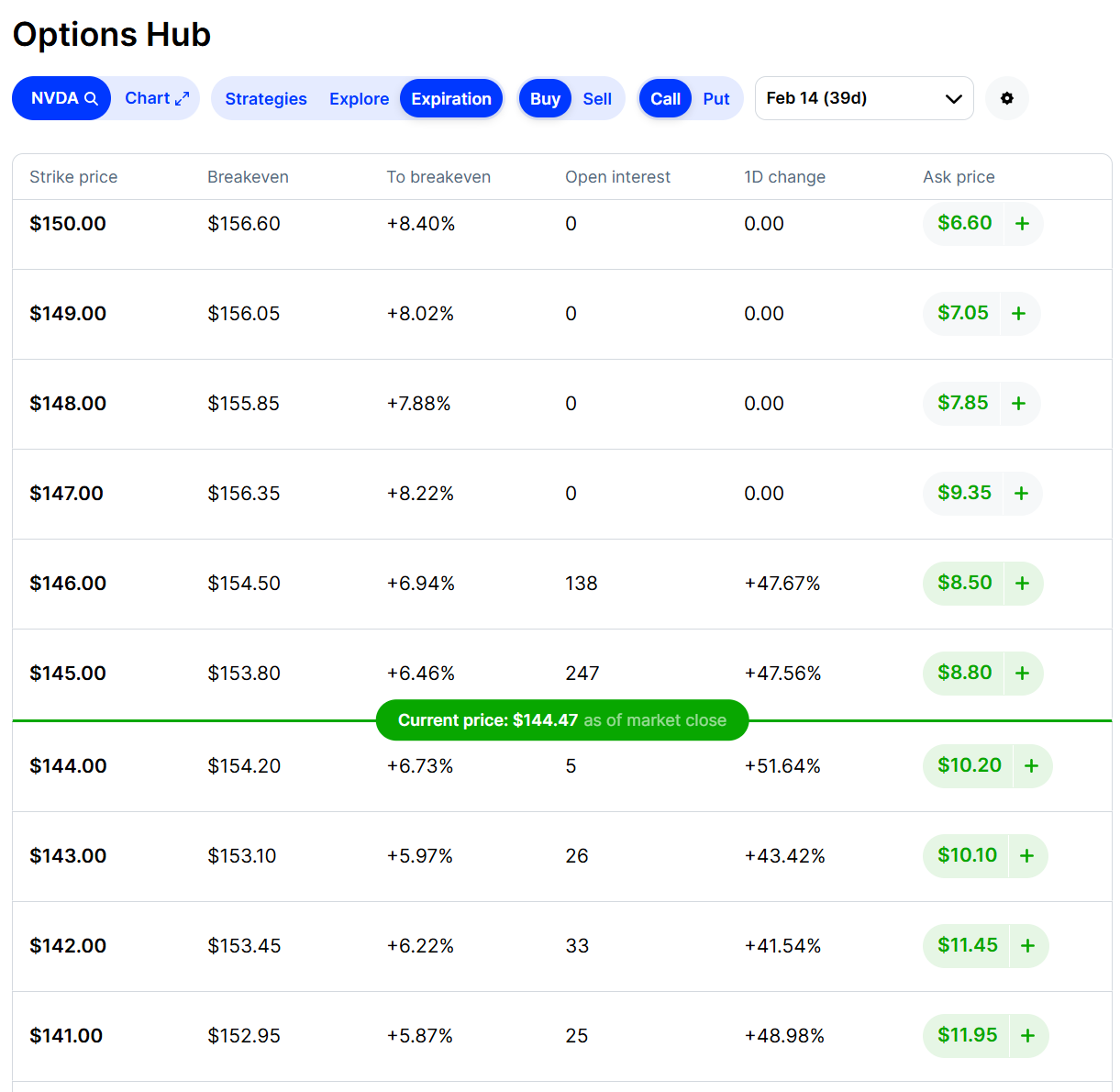Switch to Sell option
The image size is (1120, 1092).
pyautogui.click(x=597, y=98)
